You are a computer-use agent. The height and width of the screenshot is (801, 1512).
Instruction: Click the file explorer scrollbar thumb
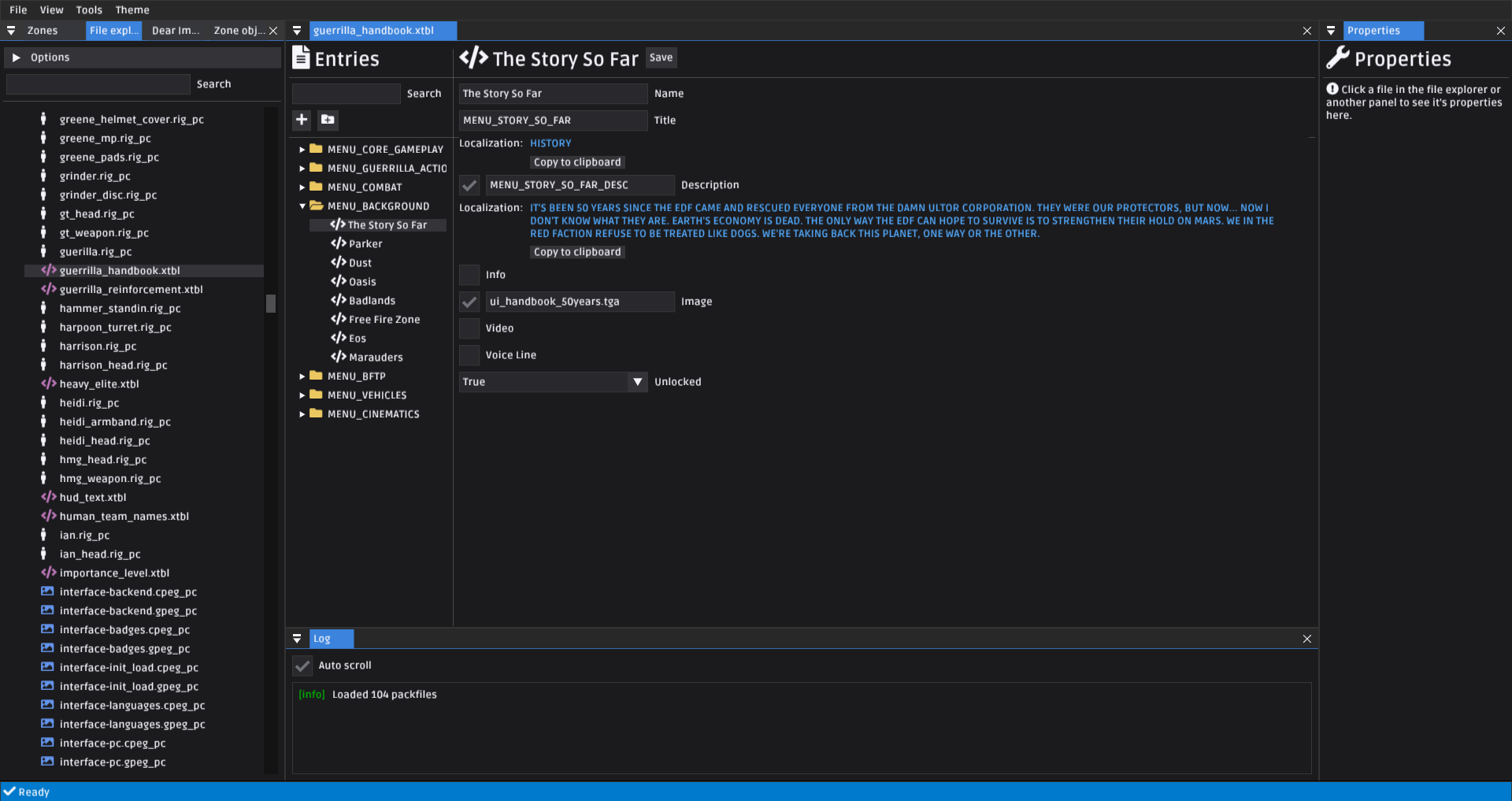point(271,303)
